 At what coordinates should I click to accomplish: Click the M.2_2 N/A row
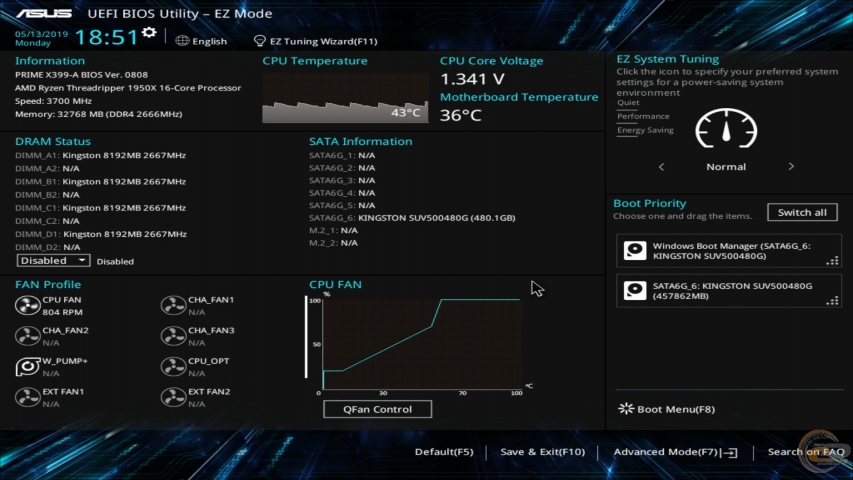(x=333, y=243)
